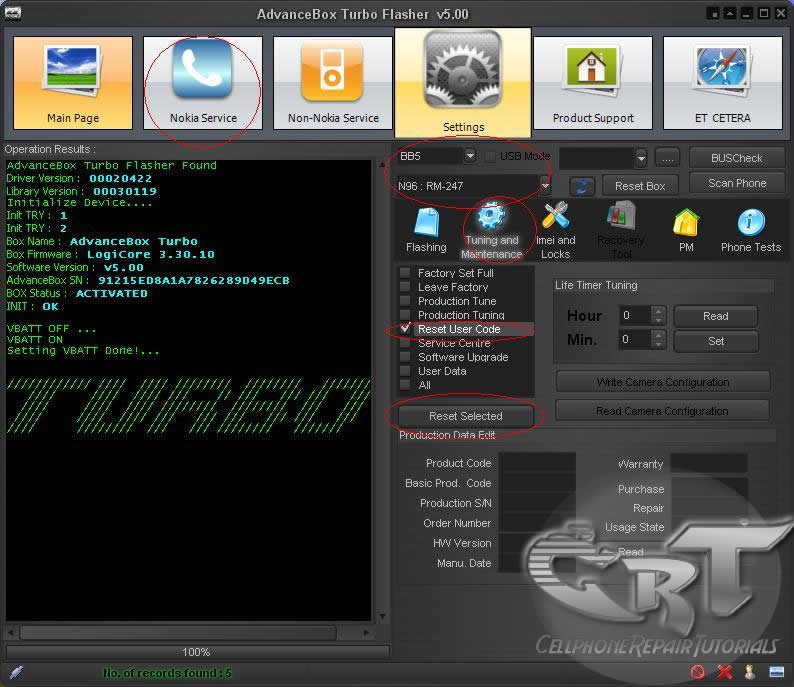This screenshot has width=794, height=687.
Task: Click the red prohibited circle status icon
Action: (x=697, y=672)
